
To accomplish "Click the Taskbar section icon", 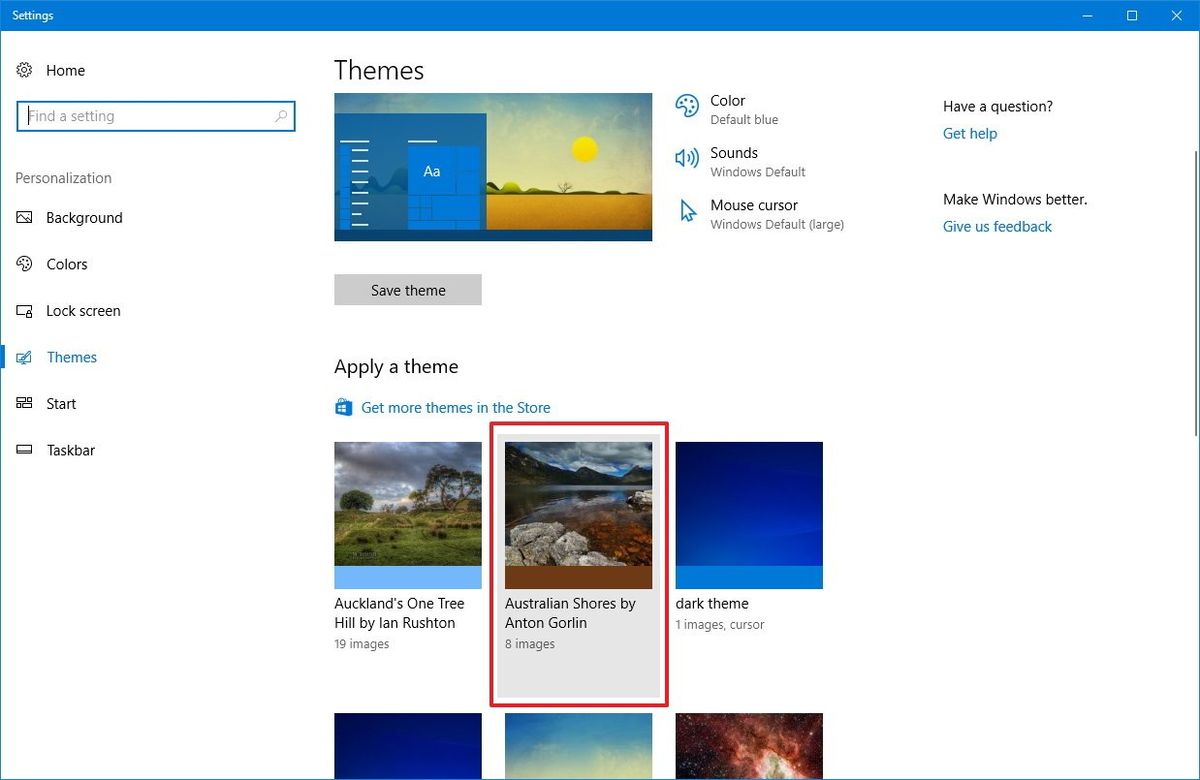I will pos(24,450).
